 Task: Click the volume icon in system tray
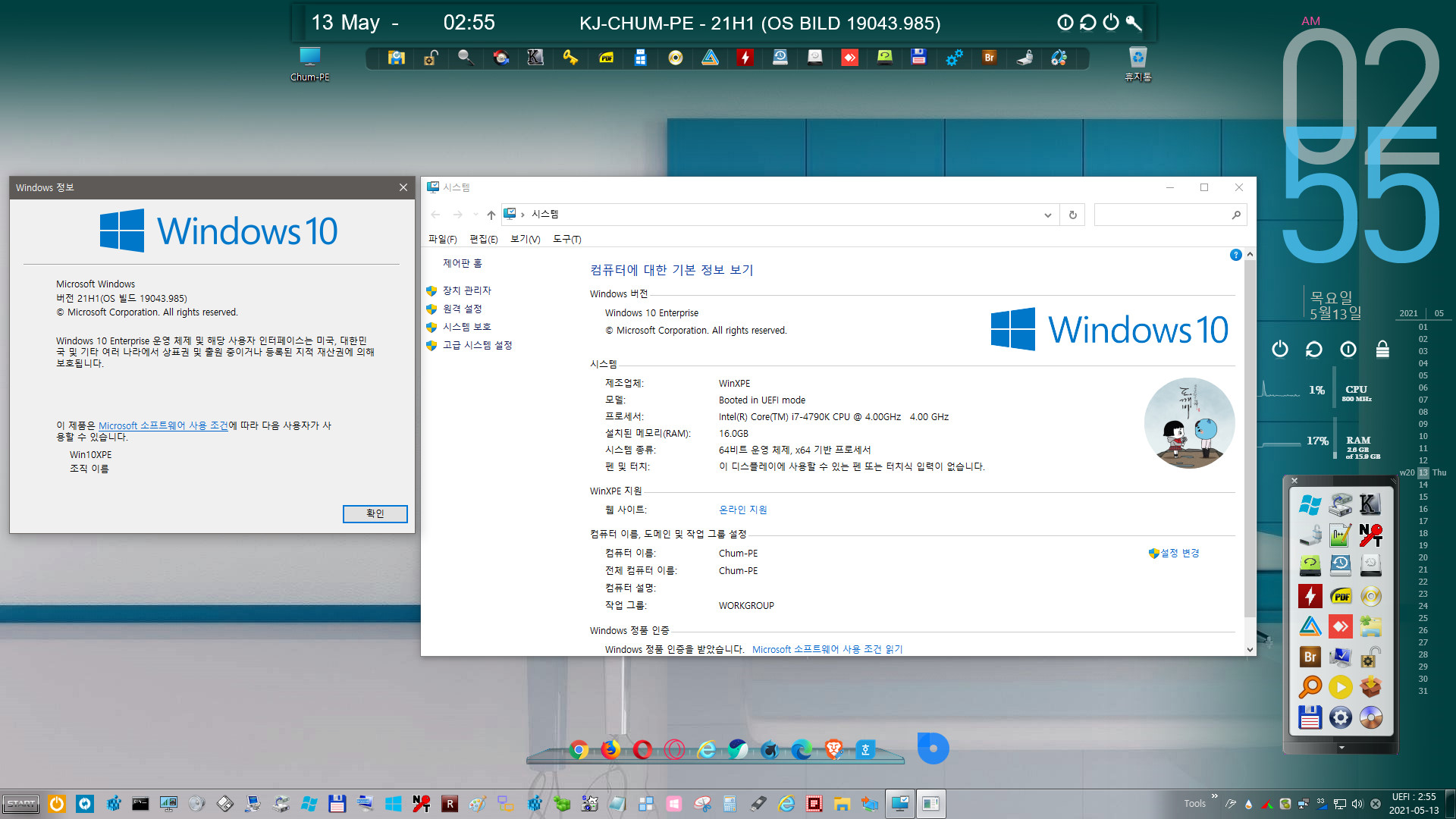point(1357,804)
